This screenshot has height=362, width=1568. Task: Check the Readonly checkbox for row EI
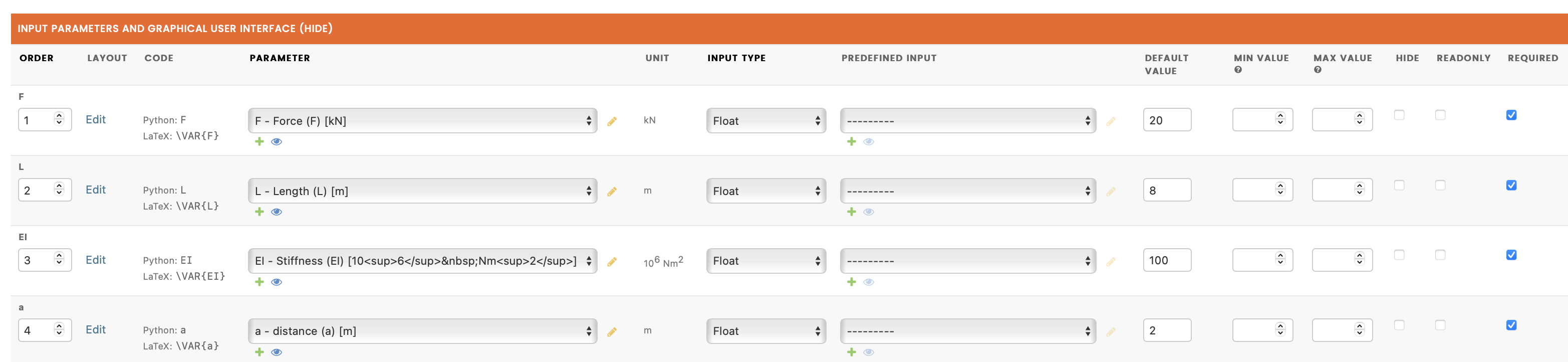(1440, 255)
